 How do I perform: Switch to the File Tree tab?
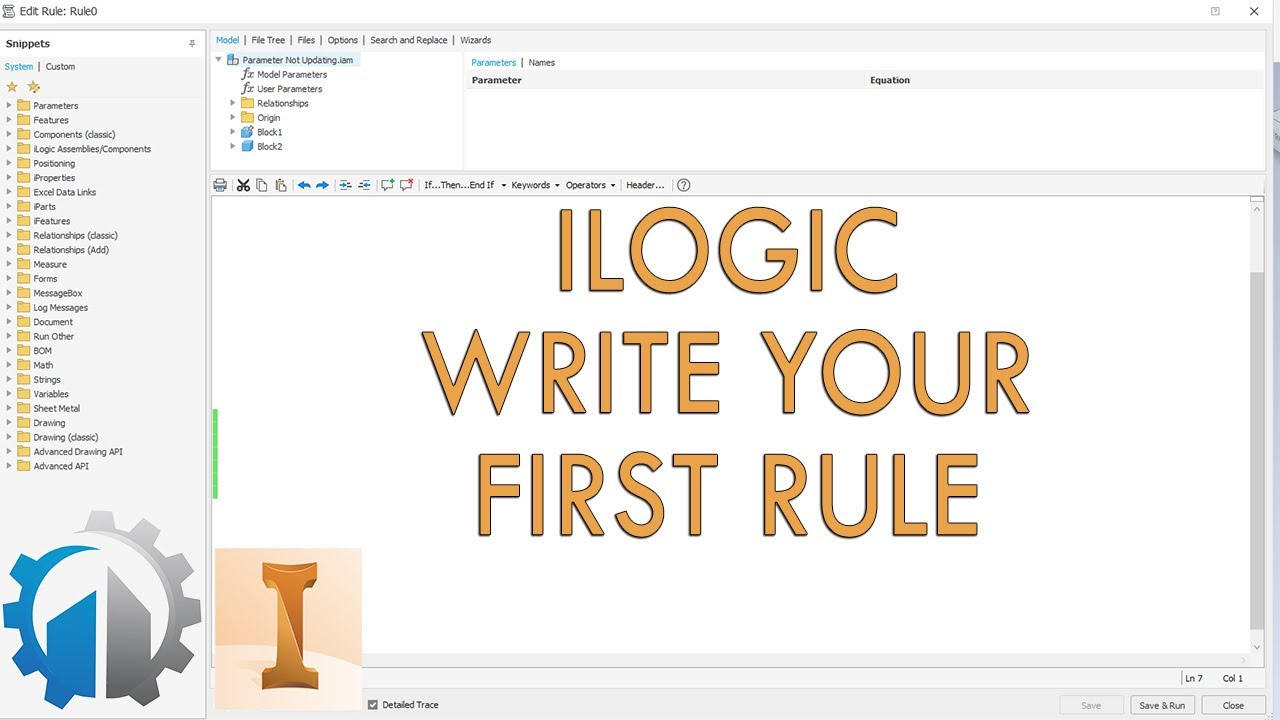tap(268, 40)
